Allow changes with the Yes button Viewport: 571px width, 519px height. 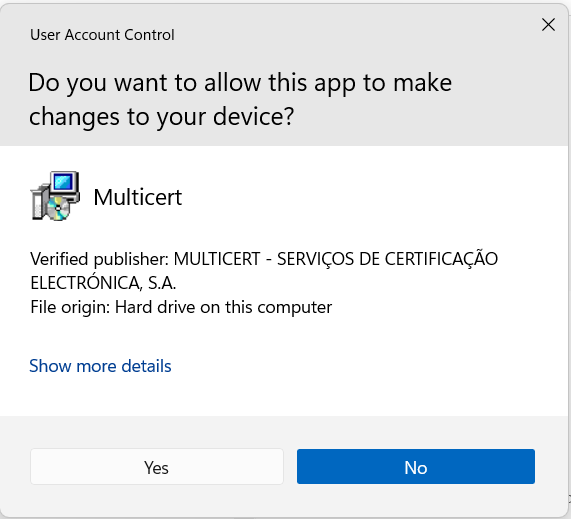click(157, 467)
